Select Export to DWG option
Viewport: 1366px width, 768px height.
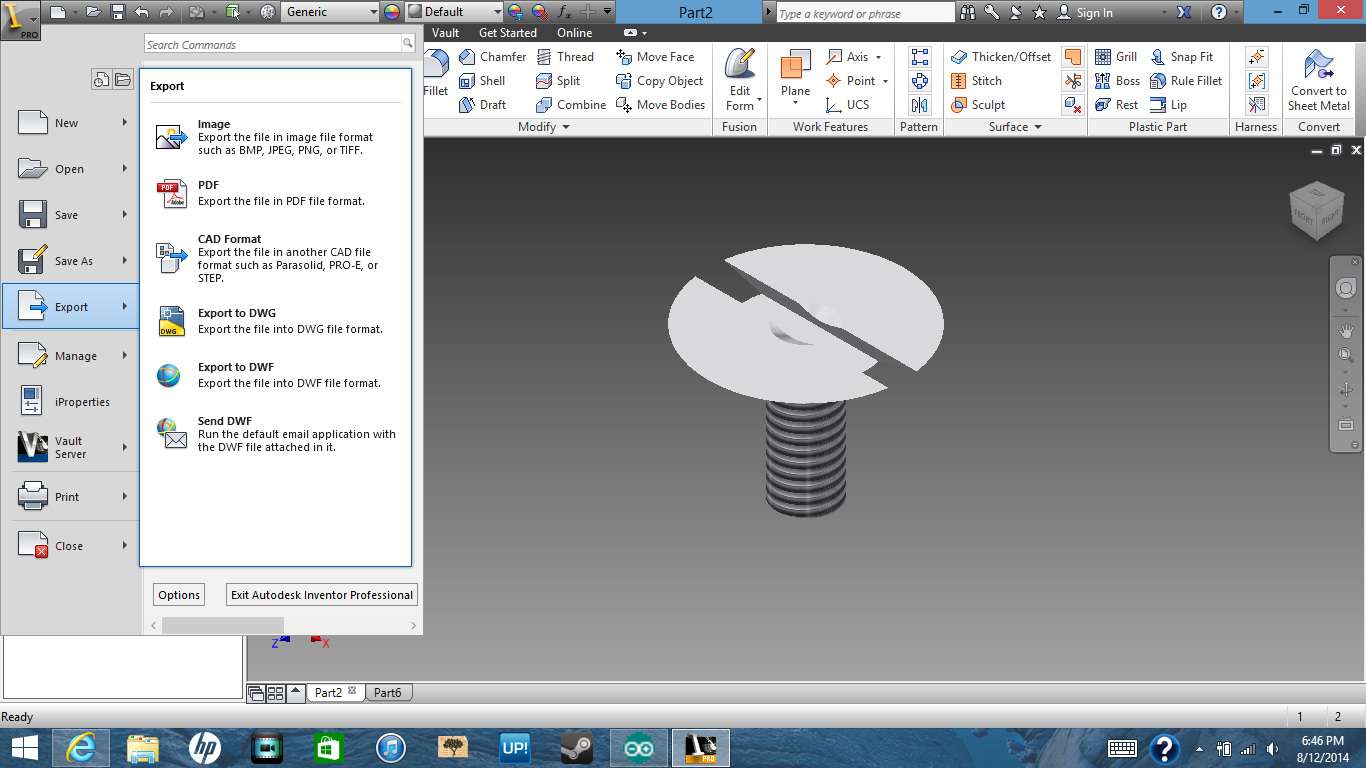pos(275,321)
